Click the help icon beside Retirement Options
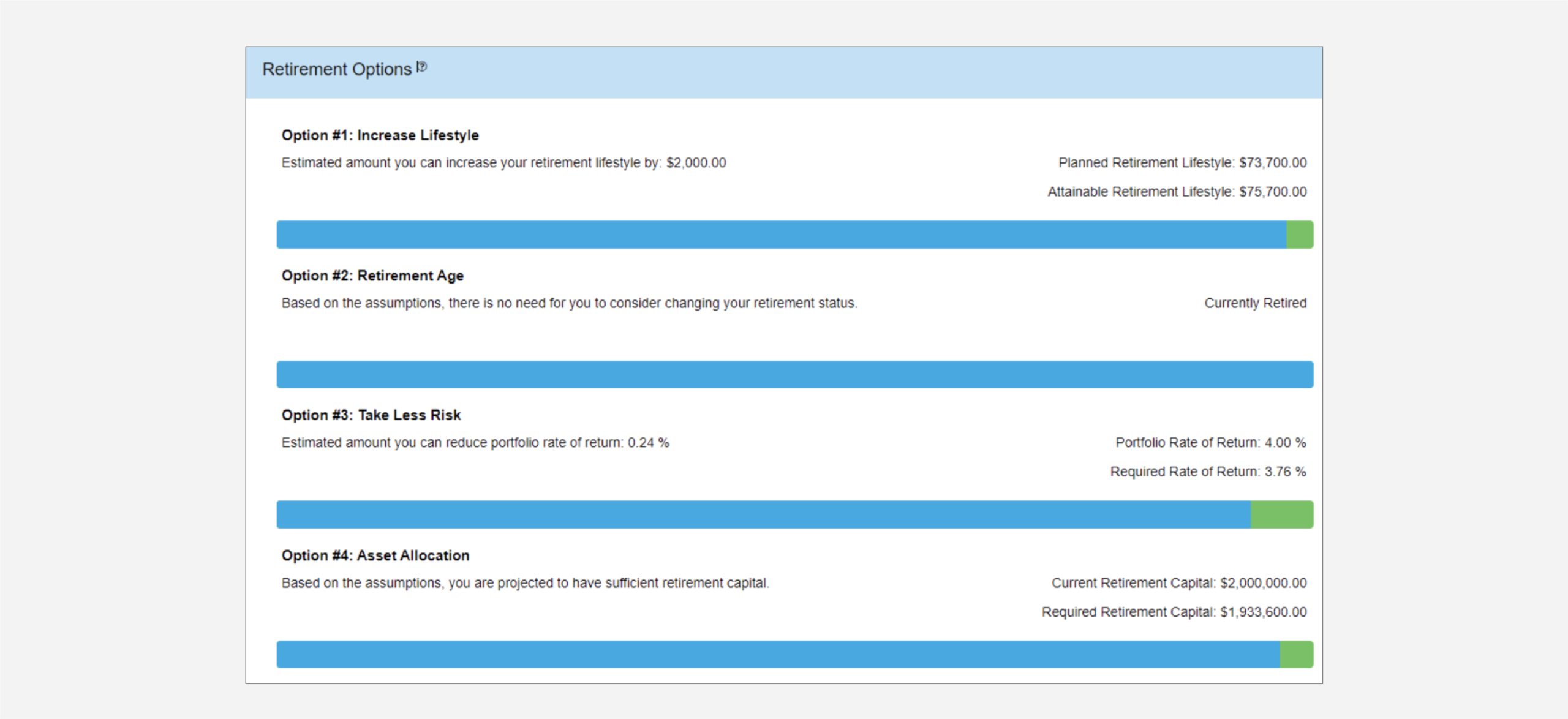This screenshot has height=719, width=1568. 422,67
